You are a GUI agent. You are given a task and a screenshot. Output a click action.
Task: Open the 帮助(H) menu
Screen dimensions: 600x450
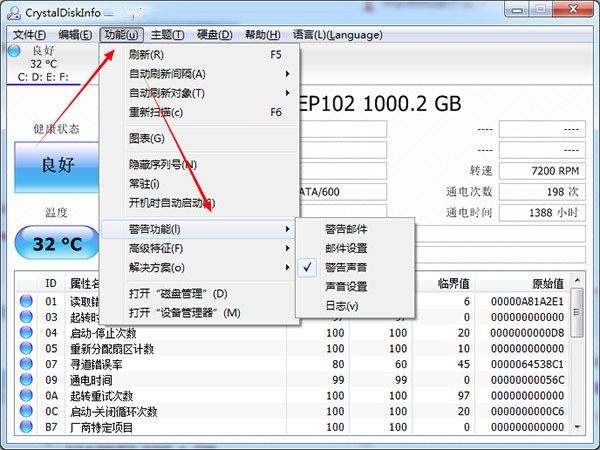click(x=262, y=35)
